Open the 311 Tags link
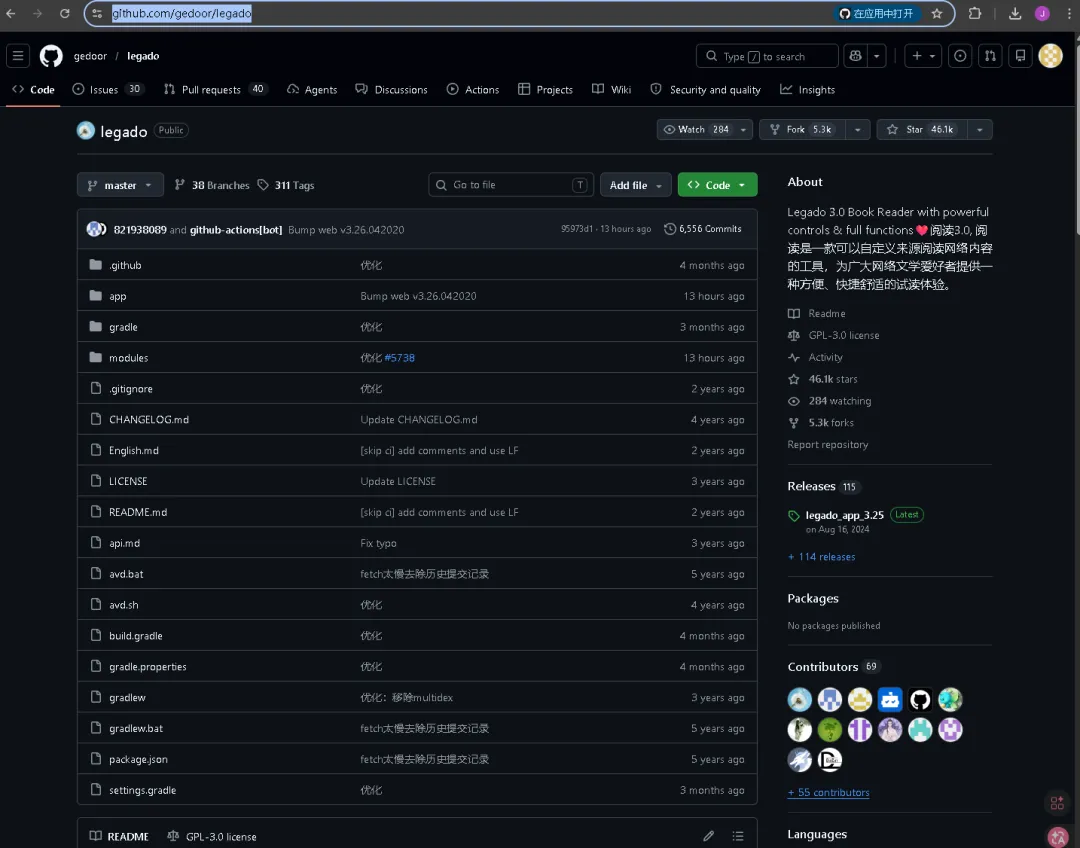Viewport: 1080px width, 848px height. tap(286, 185)
